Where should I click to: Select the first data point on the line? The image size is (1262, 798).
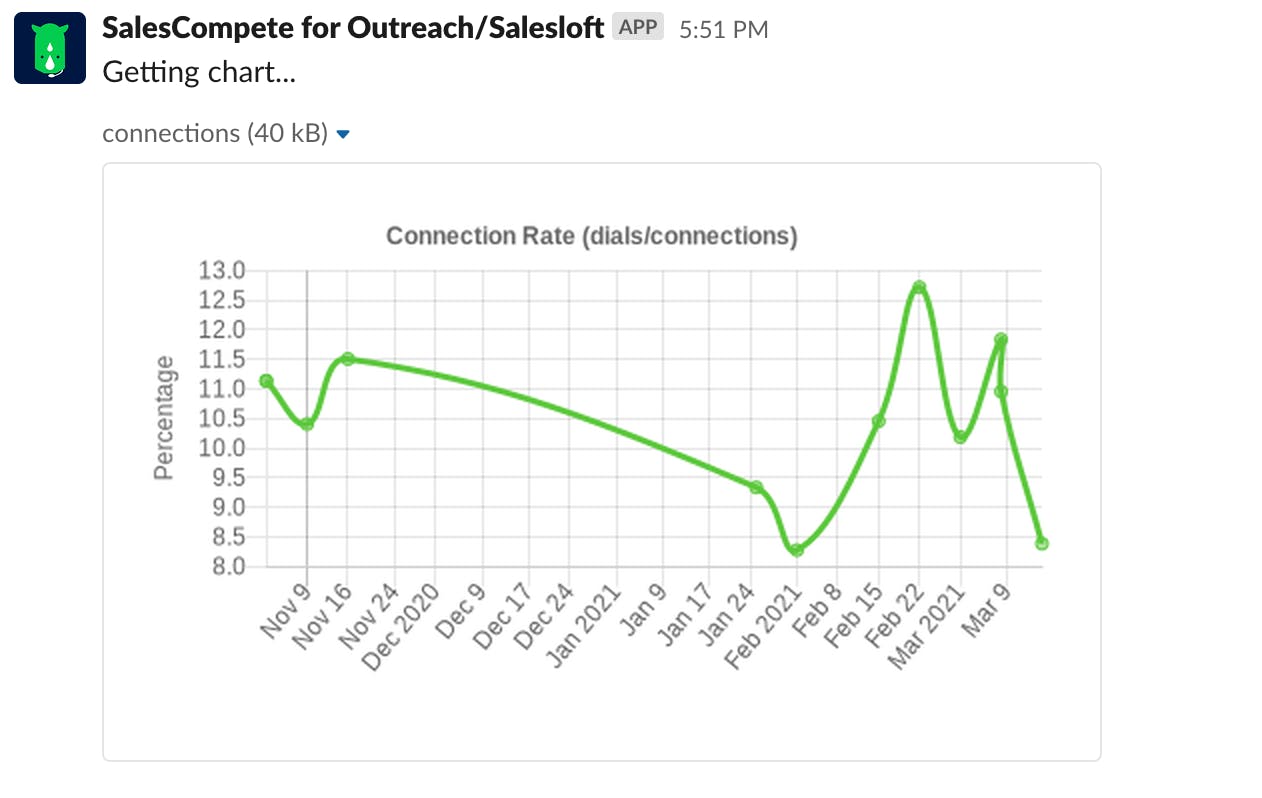point(266,381)
